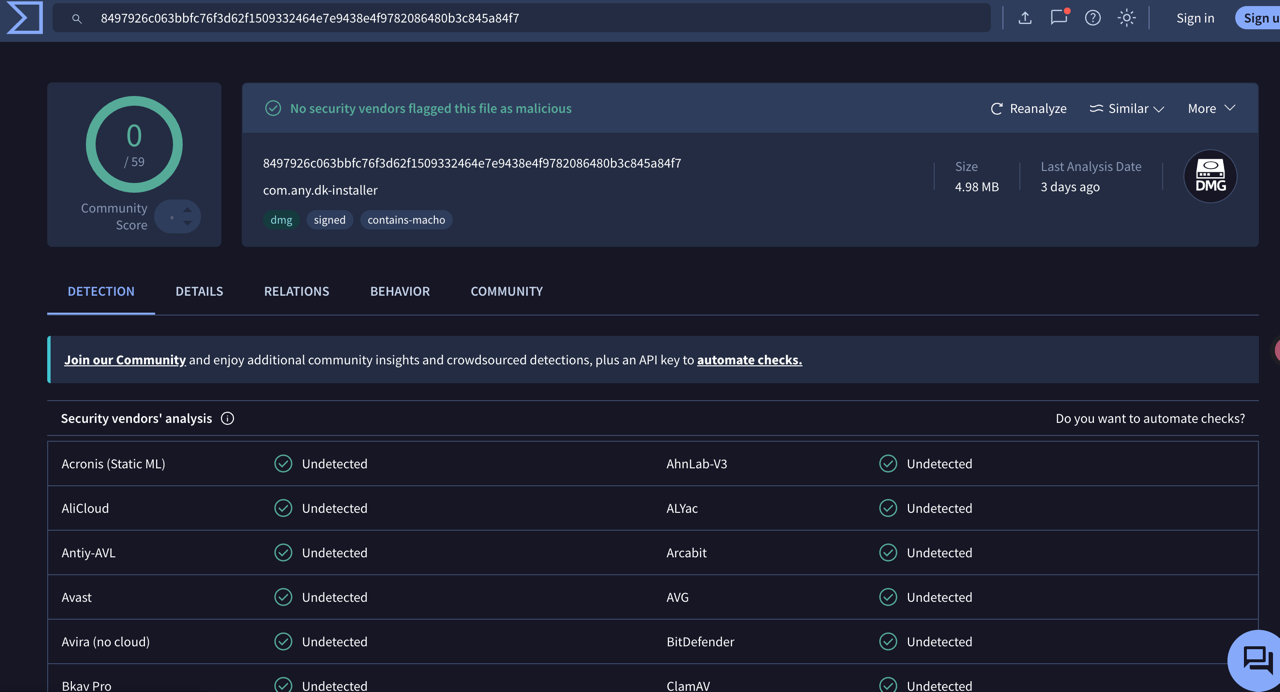Viewport: 1280px width, 692px height.
Task: Switch to the DETECTION tab
Action: pos(101,291)
